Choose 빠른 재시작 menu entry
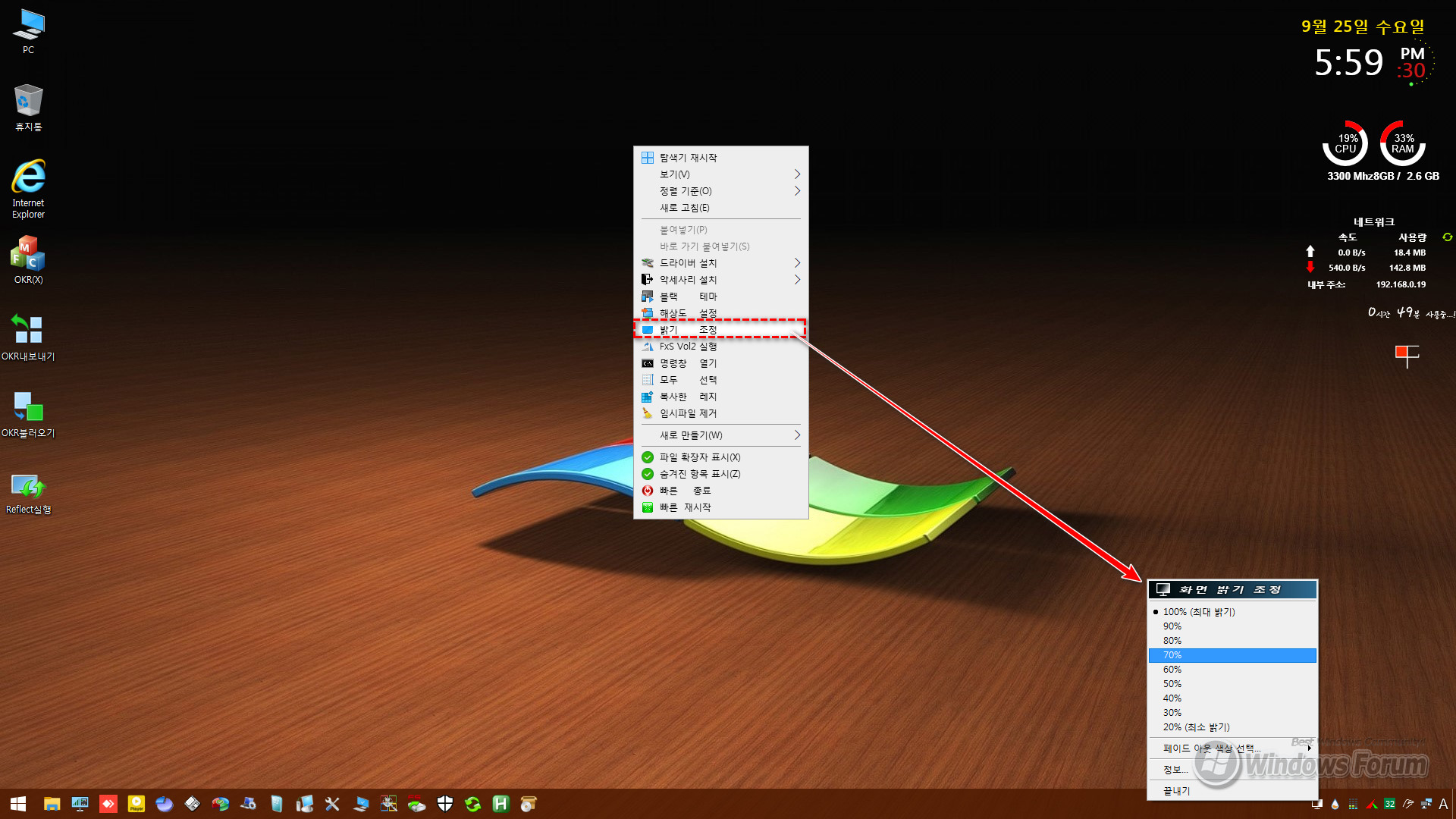Image resolution: width=1456 pixels, height=819 pixels. click(720, 507)
